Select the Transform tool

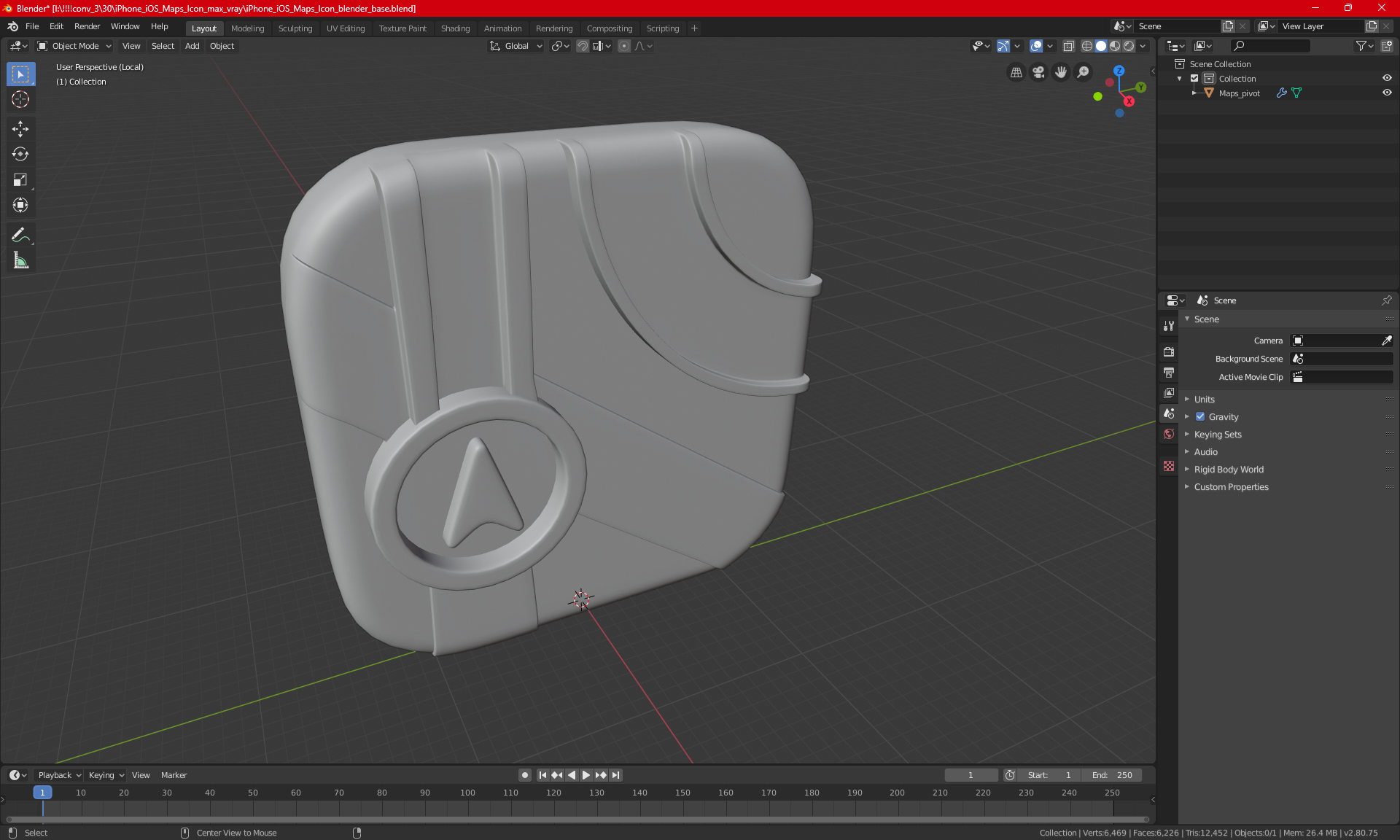tap(20, 206)
